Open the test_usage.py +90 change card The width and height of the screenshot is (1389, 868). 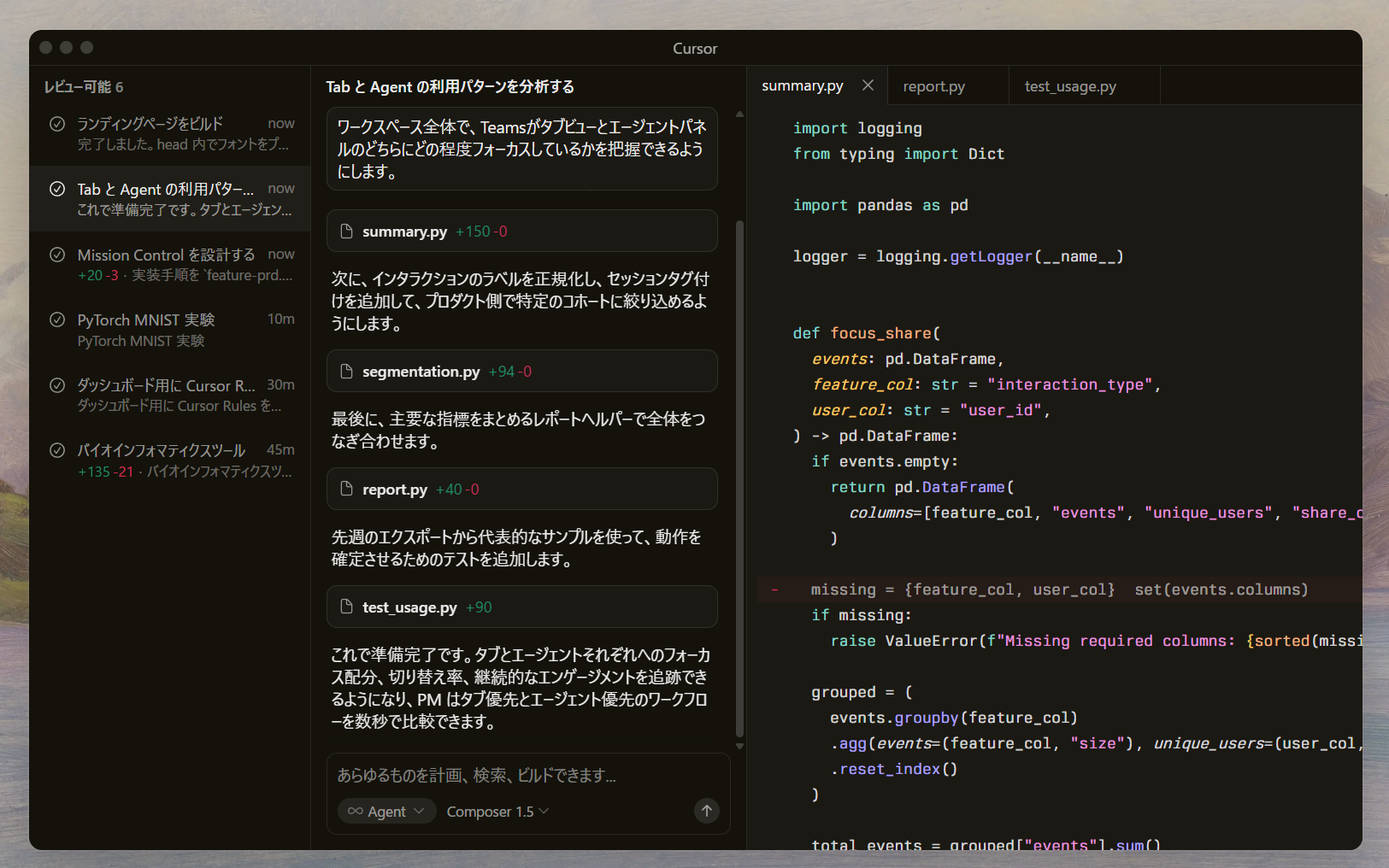(521, 607)
